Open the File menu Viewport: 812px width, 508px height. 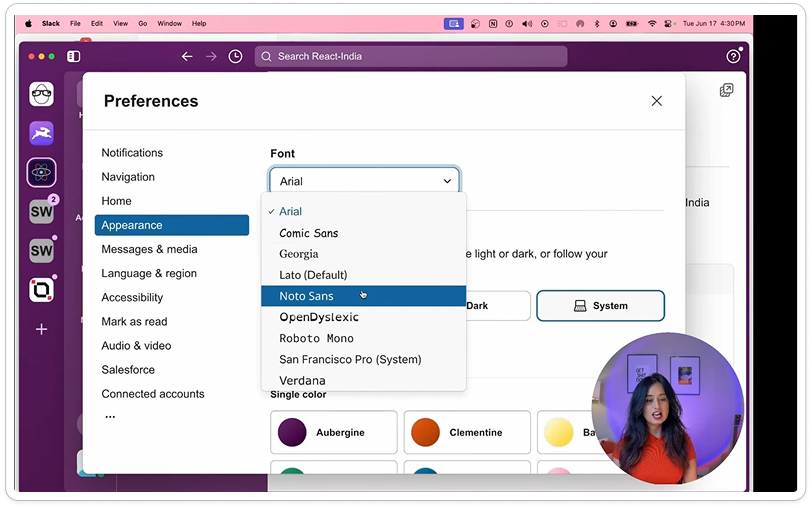(x=75, y=23)
